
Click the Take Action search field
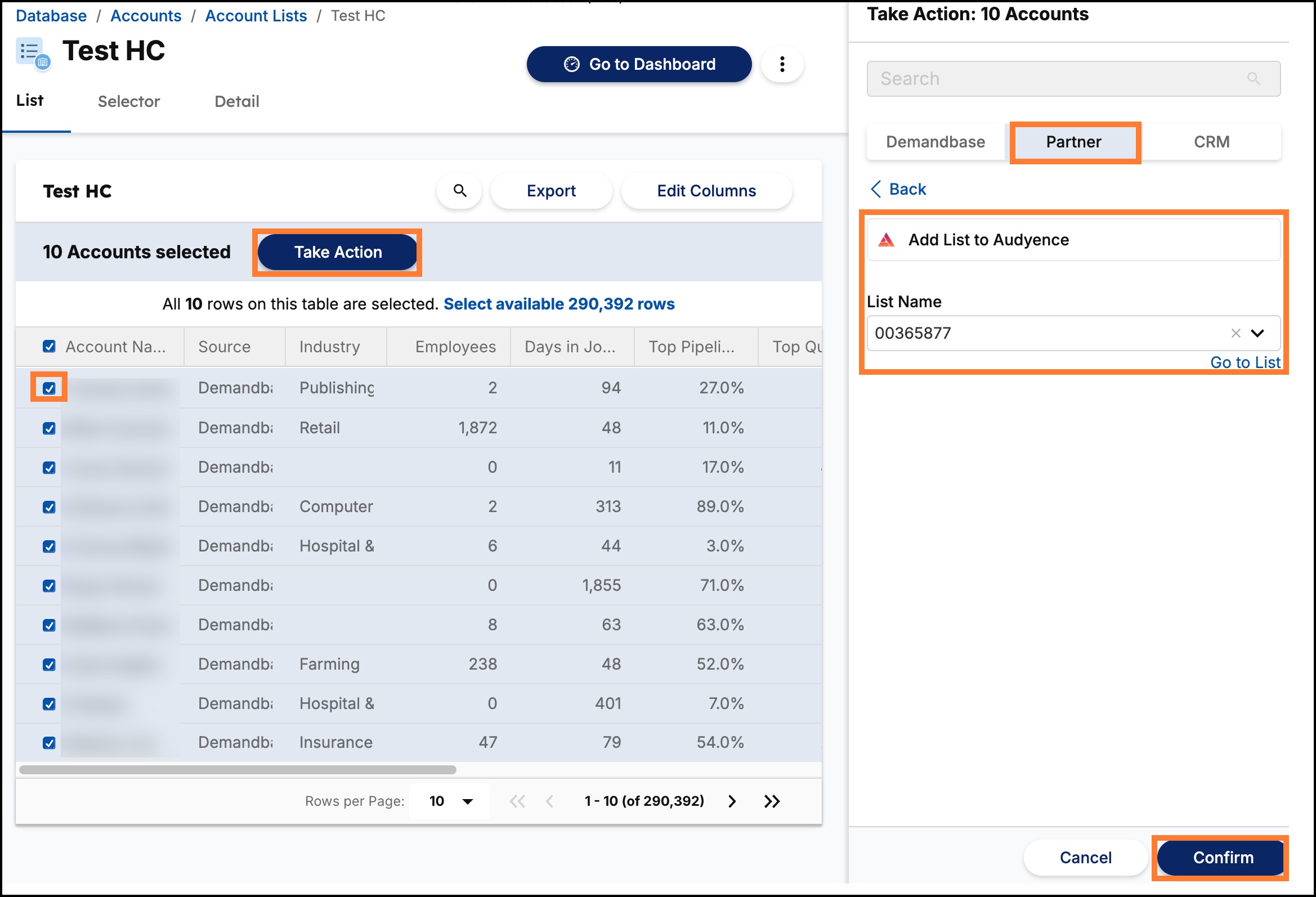pos(1073,79)
